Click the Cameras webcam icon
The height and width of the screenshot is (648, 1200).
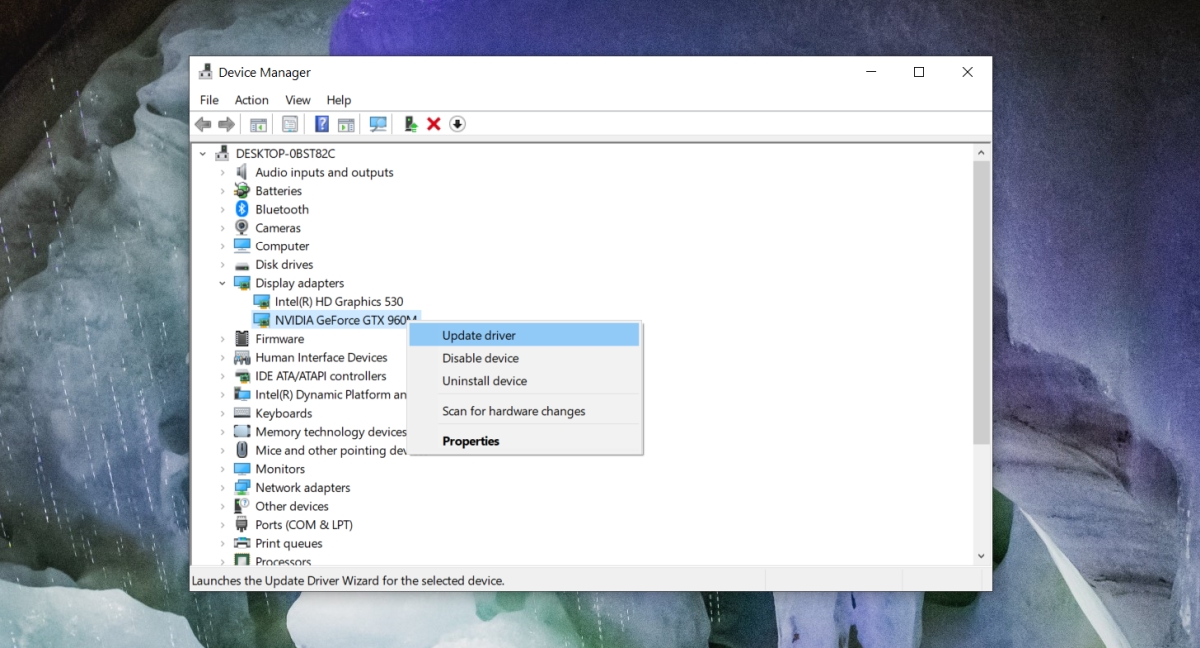242,228
